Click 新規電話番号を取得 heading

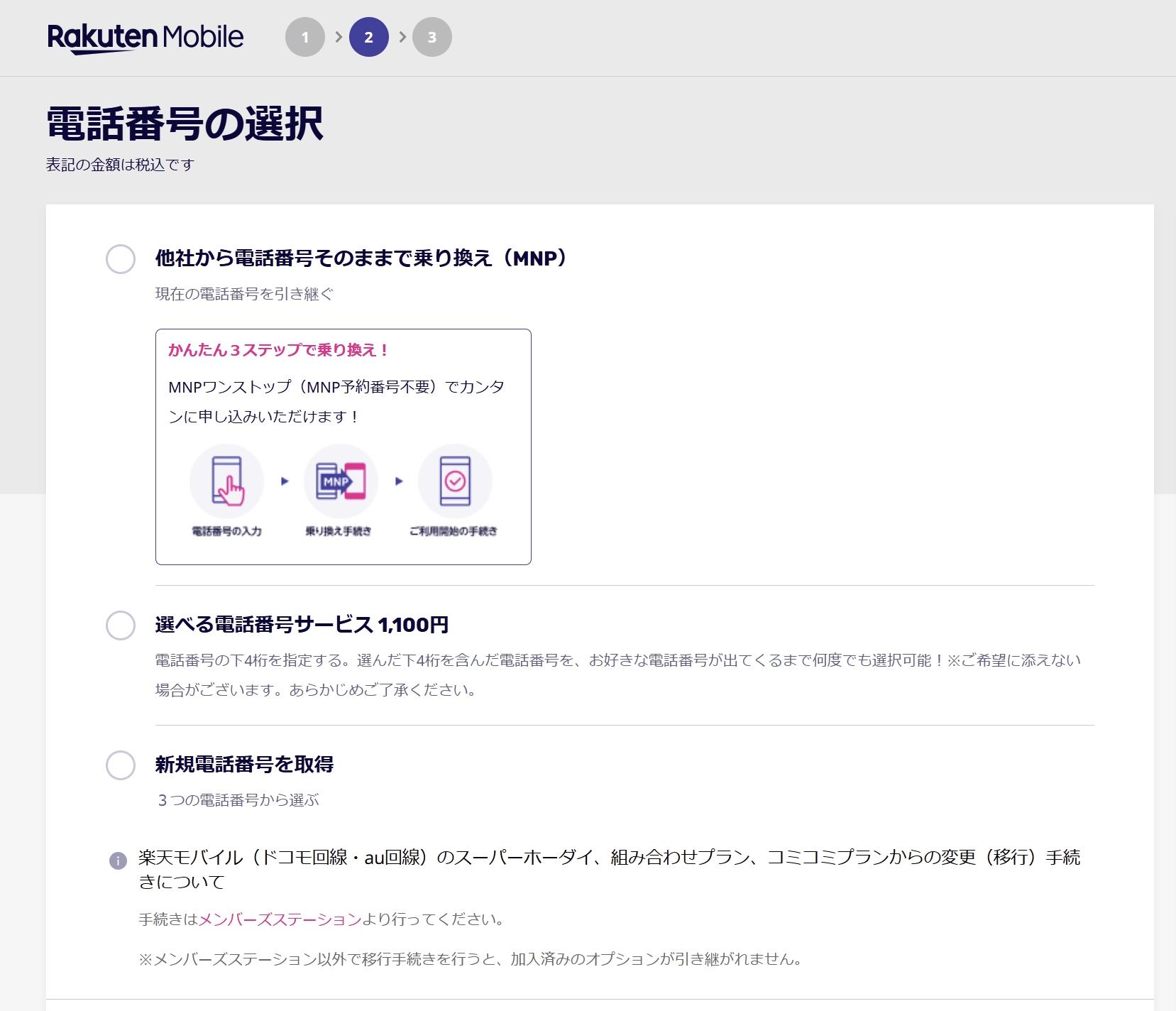point(244,765)
